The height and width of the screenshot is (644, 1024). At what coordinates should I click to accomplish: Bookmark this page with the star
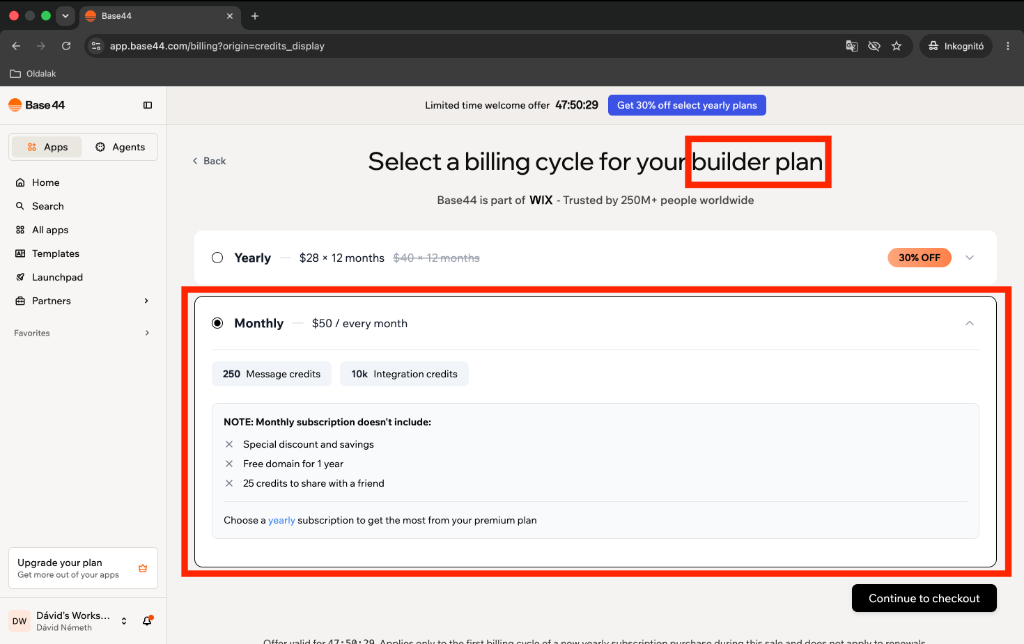(x=897, y=46)
